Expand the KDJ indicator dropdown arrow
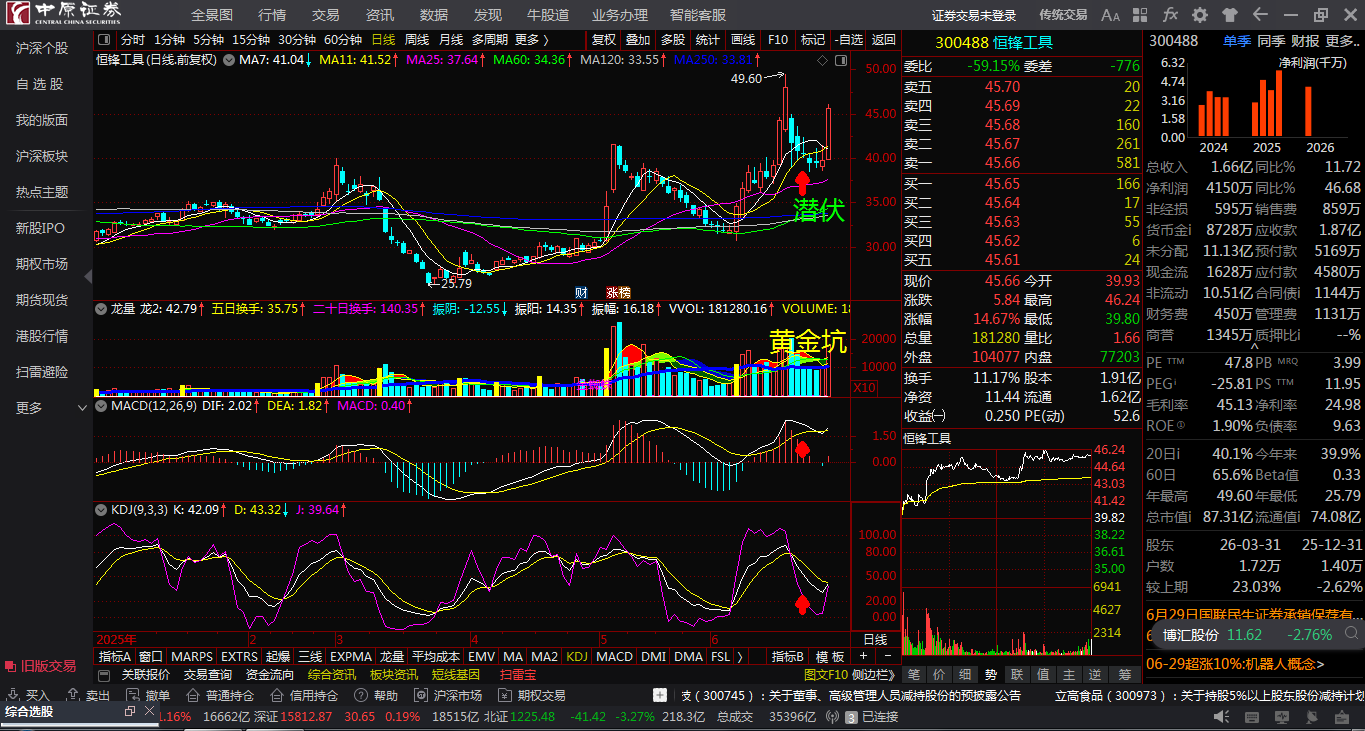 coord(101,510)
